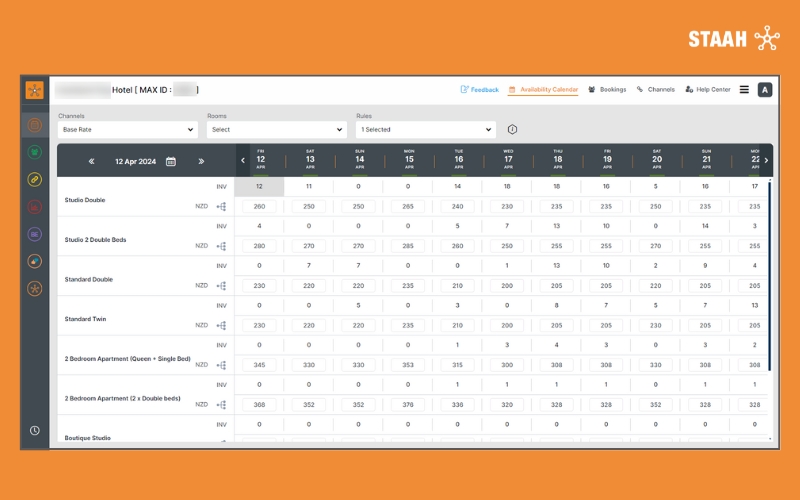Click Studio Double rate plan tree icon
The image size is (800, 500).
(x=221, y=207)
